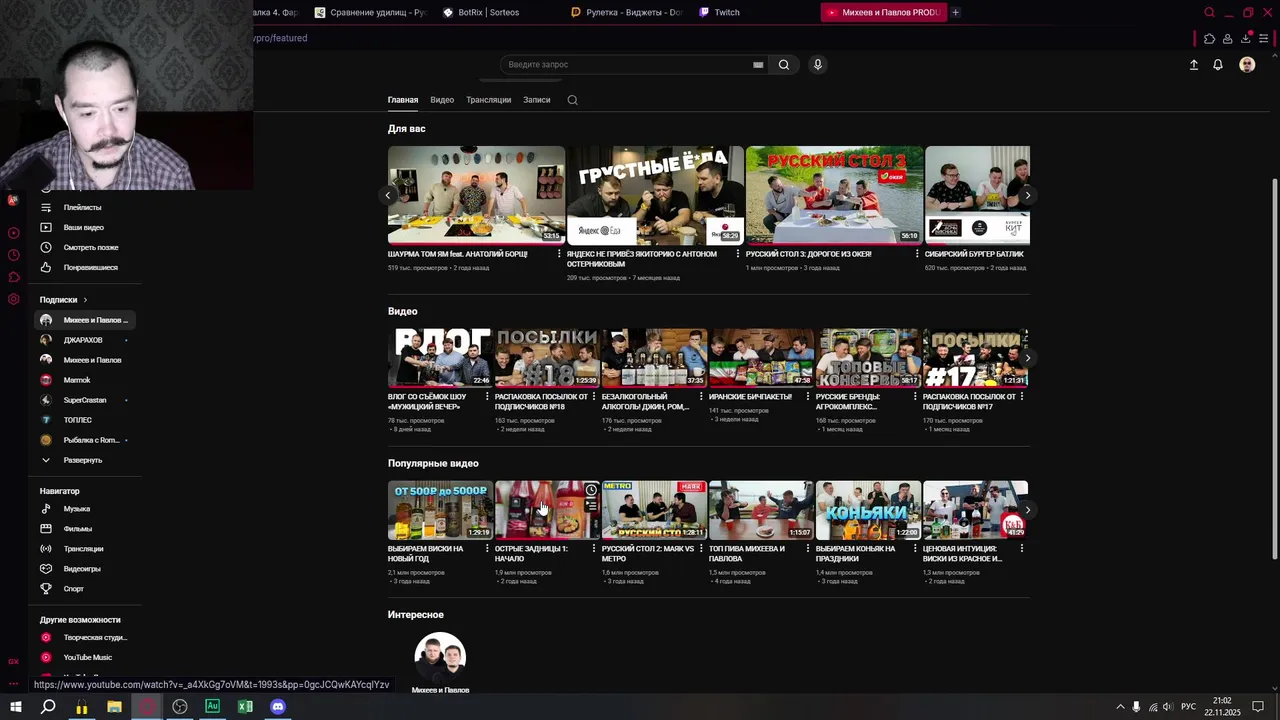Screen dimensions: 1280x720
Task: Open Adobe Audition from taskbar
Action: (x=212, y=707)
